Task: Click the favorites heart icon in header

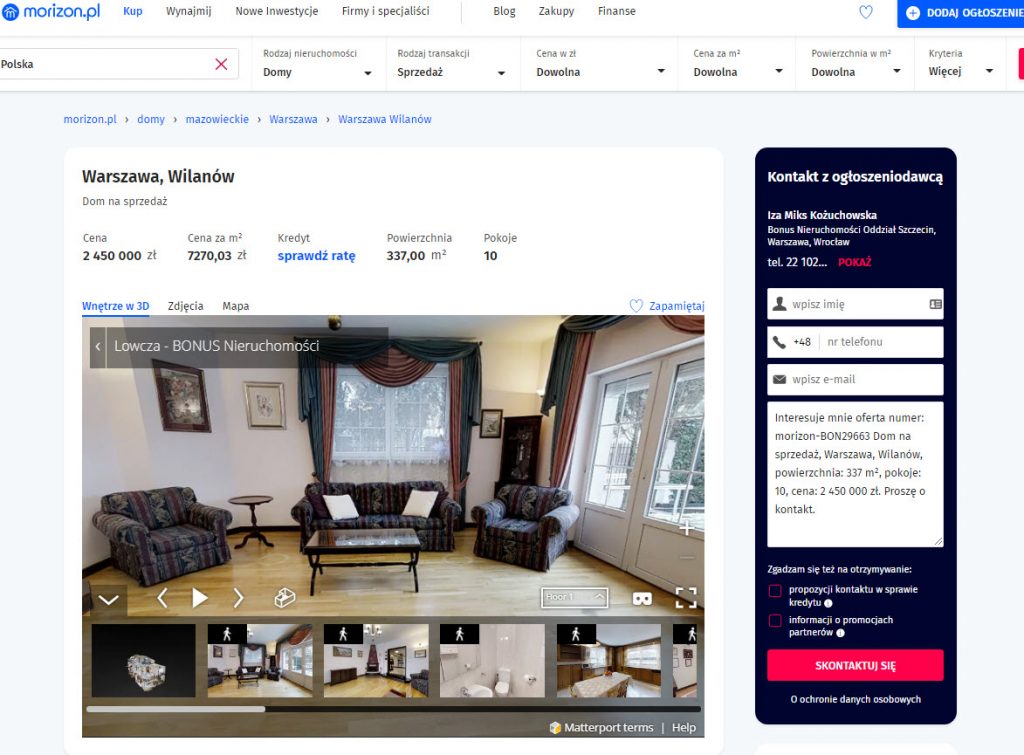Action: pyautogui.click(x=866, y=12)
